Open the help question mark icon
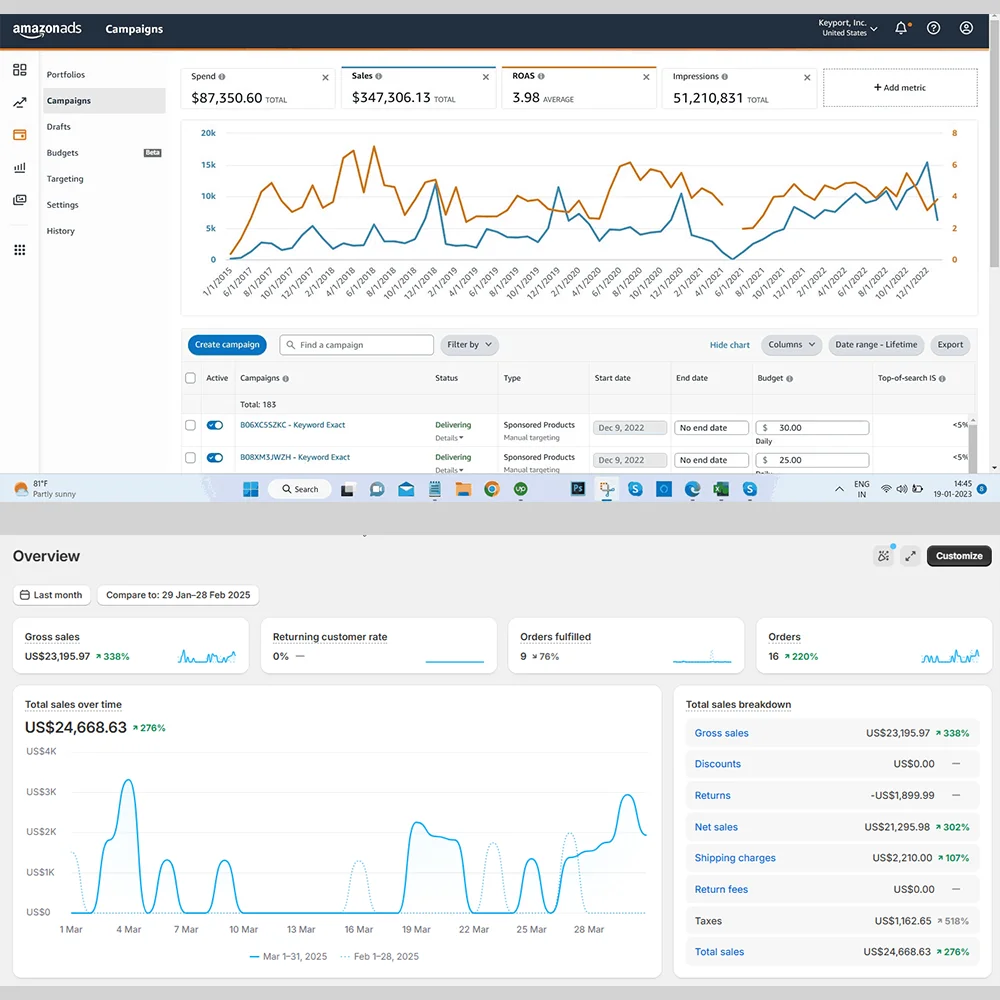Viewport: 1000px width, 1000px height. pyautogui.click(x=933, y=29)
